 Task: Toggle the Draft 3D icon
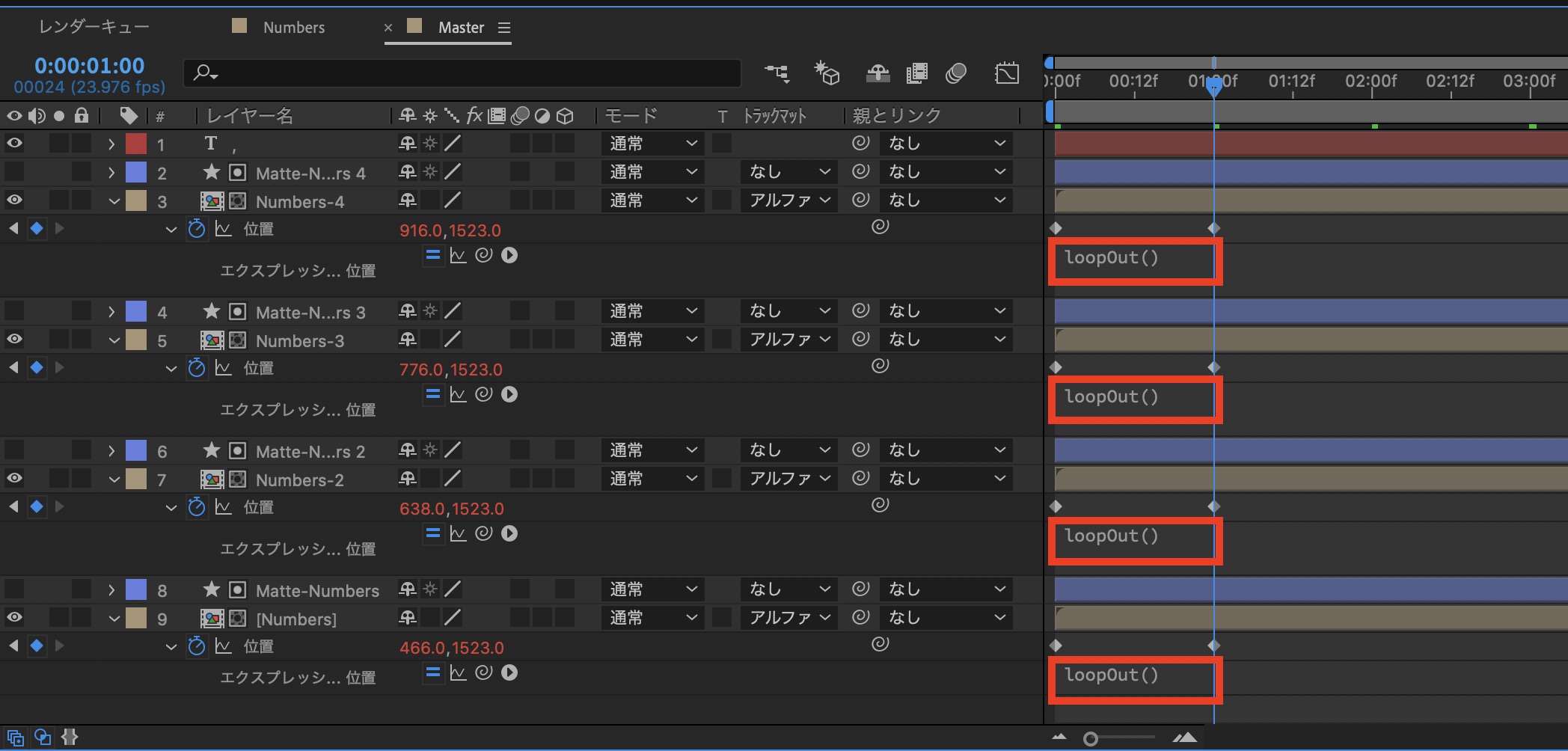coord(827,73)
